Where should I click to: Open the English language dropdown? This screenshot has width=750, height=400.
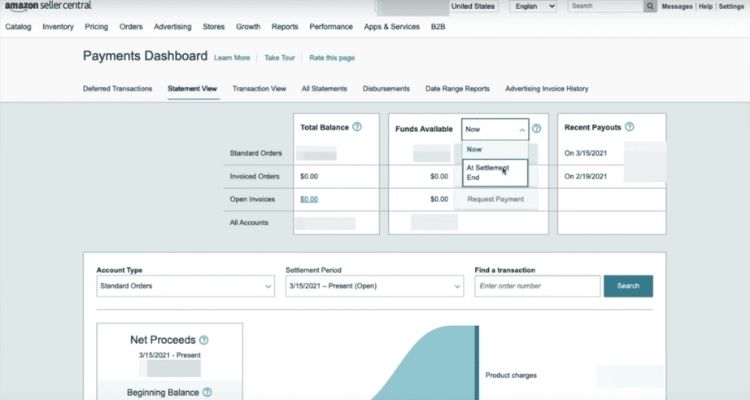[x=533, y=6]
